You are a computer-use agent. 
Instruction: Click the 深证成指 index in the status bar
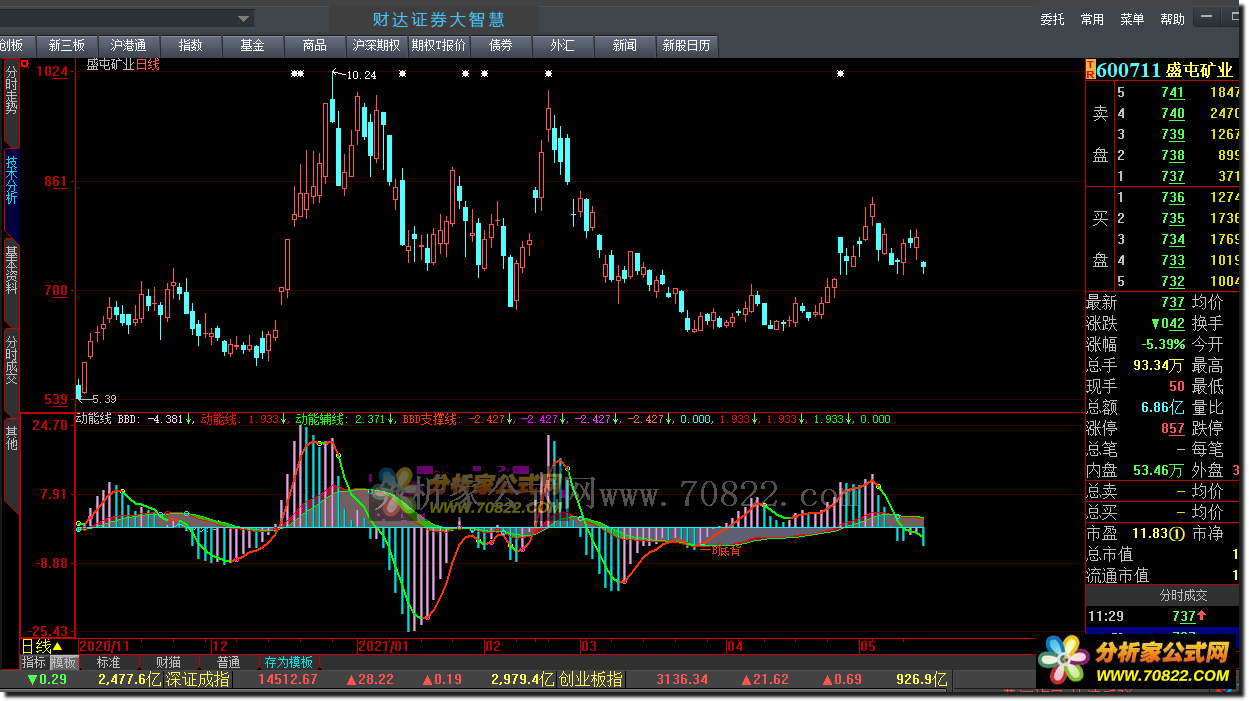[x=198, y=679]
